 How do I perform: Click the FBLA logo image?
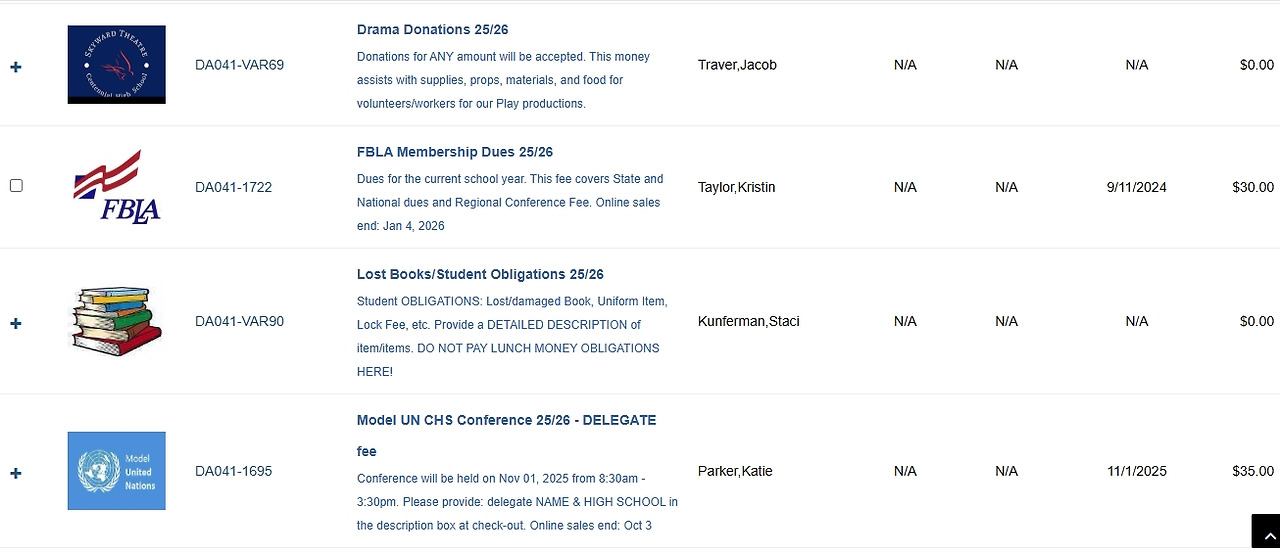click(116, 187)
